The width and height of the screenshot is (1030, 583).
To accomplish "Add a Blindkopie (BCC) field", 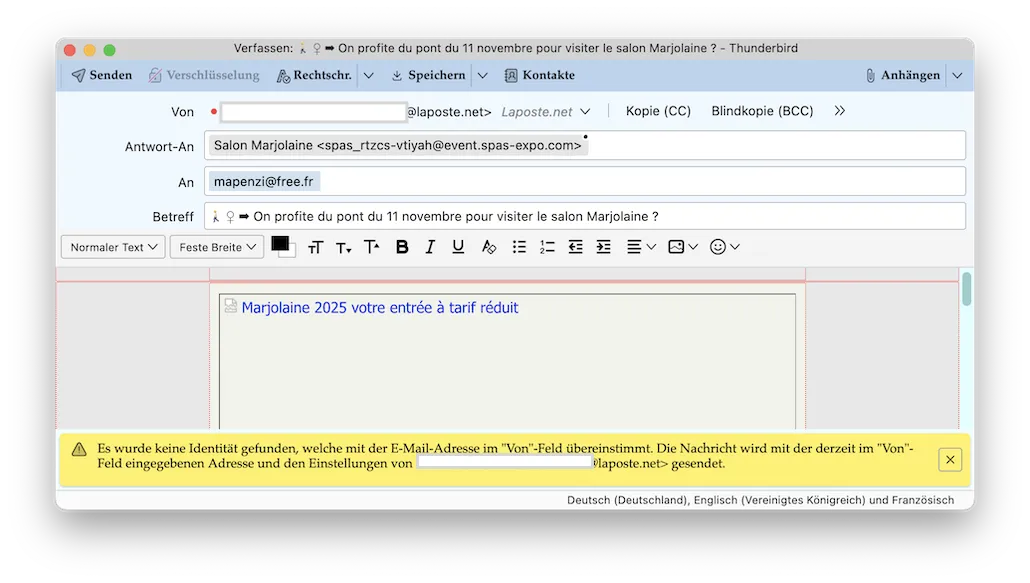I will [762, 111].
